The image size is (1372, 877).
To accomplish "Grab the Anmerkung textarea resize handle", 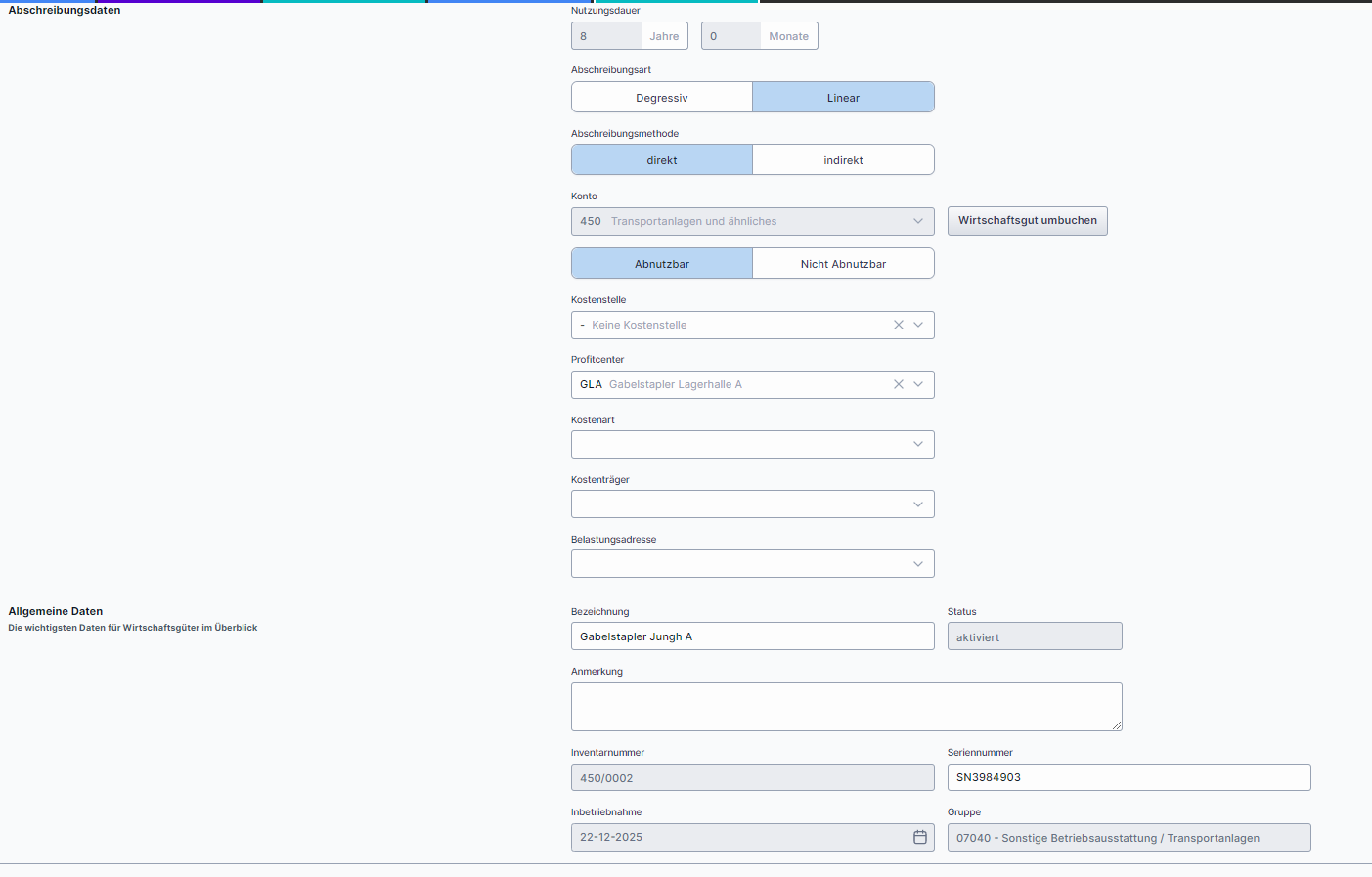I will 1117,725.
